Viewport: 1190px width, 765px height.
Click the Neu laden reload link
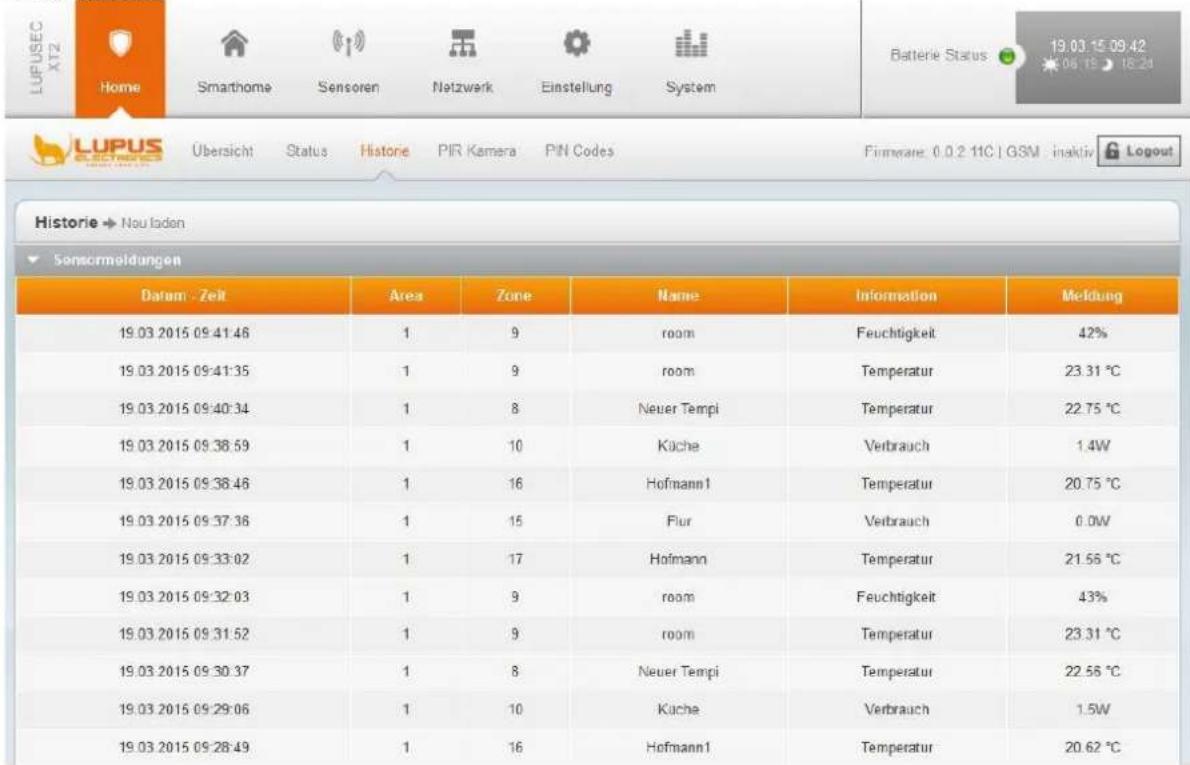pyautogui.click(x=153, y=223)
